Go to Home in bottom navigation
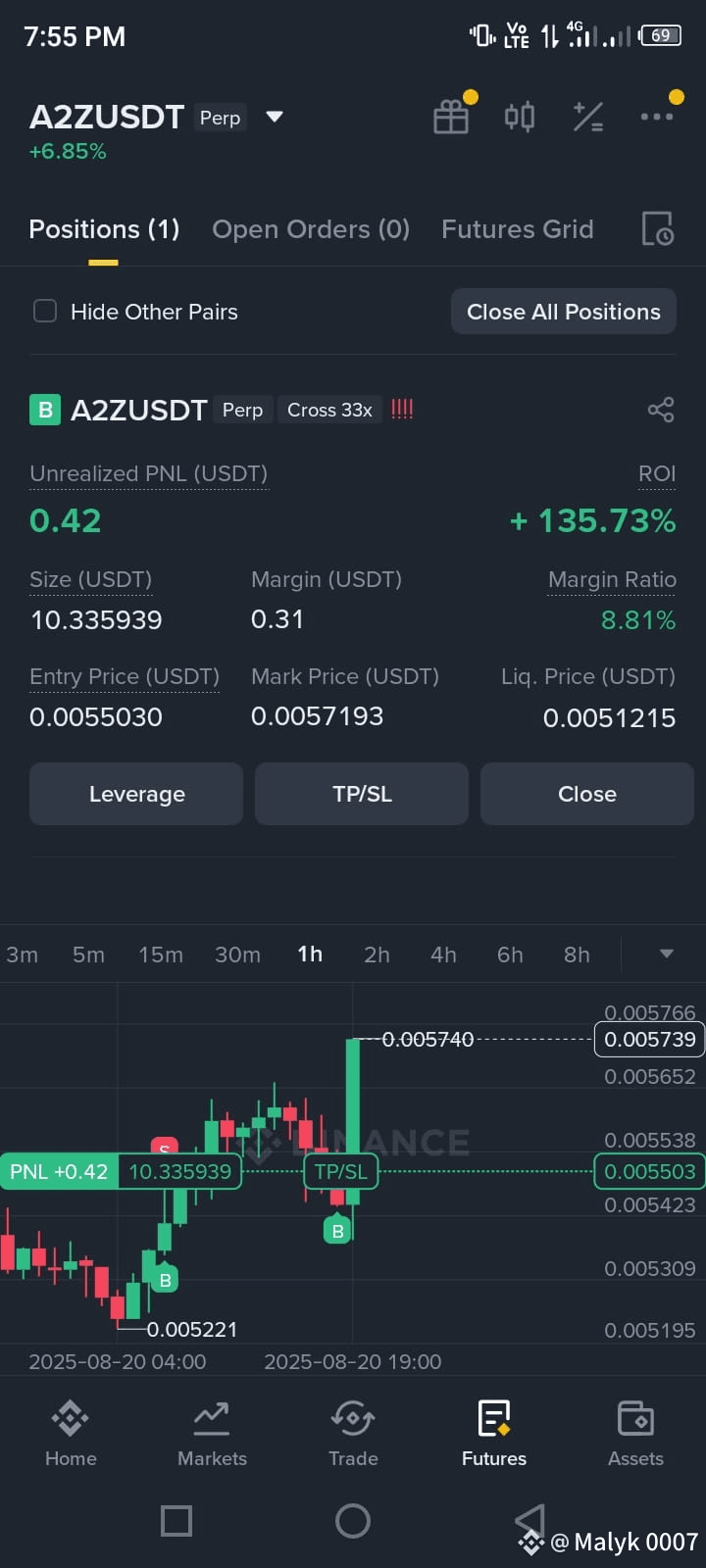This screenshot has height=1568, width=706. coord(71,1433)
